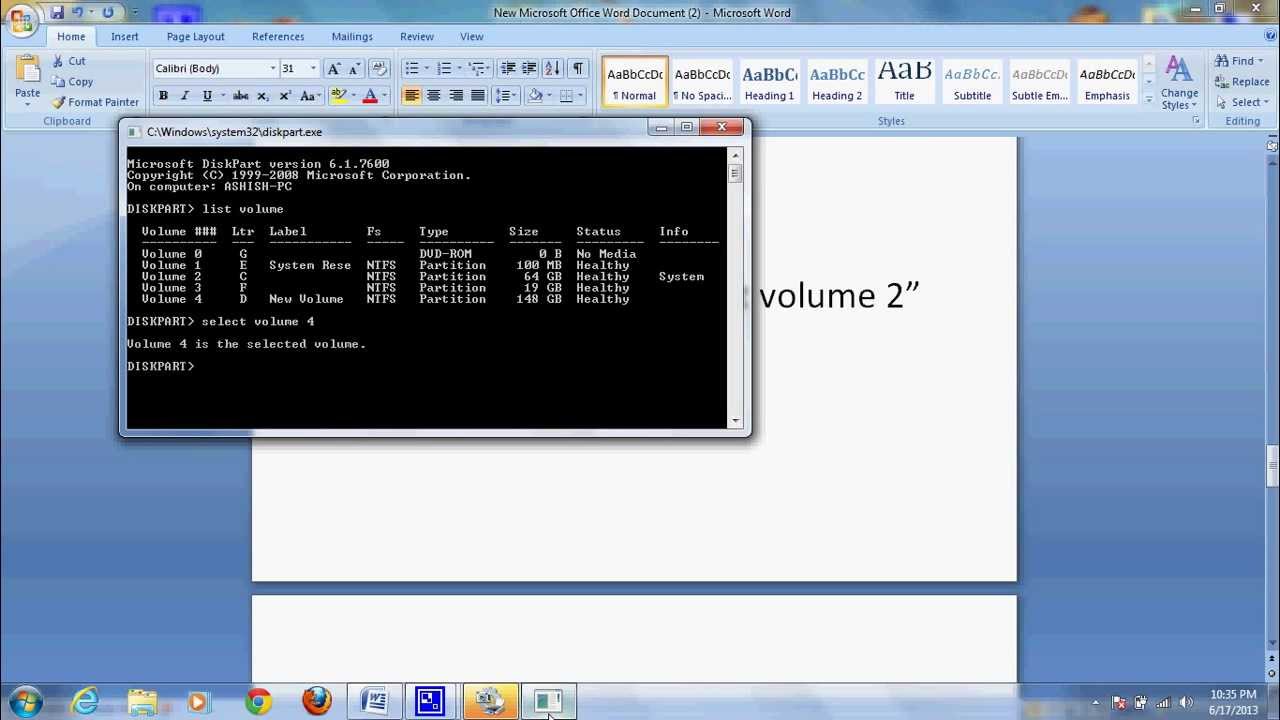Apply yellow text highlight color
The height and width of the screenshot is (720, 1280).
(337, 96)
